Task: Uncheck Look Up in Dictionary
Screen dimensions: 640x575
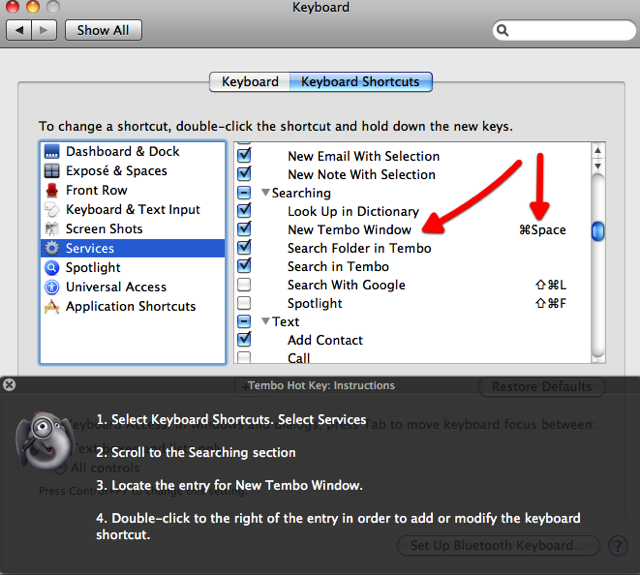Action: click(244, 211)
